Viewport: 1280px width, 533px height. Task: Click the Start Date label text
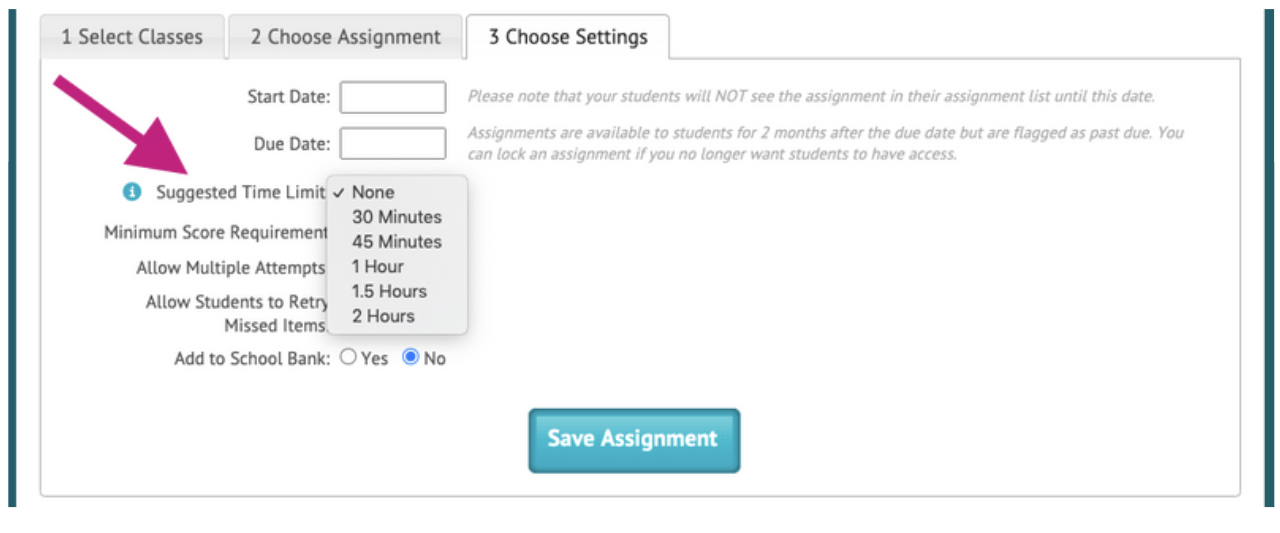289,98
